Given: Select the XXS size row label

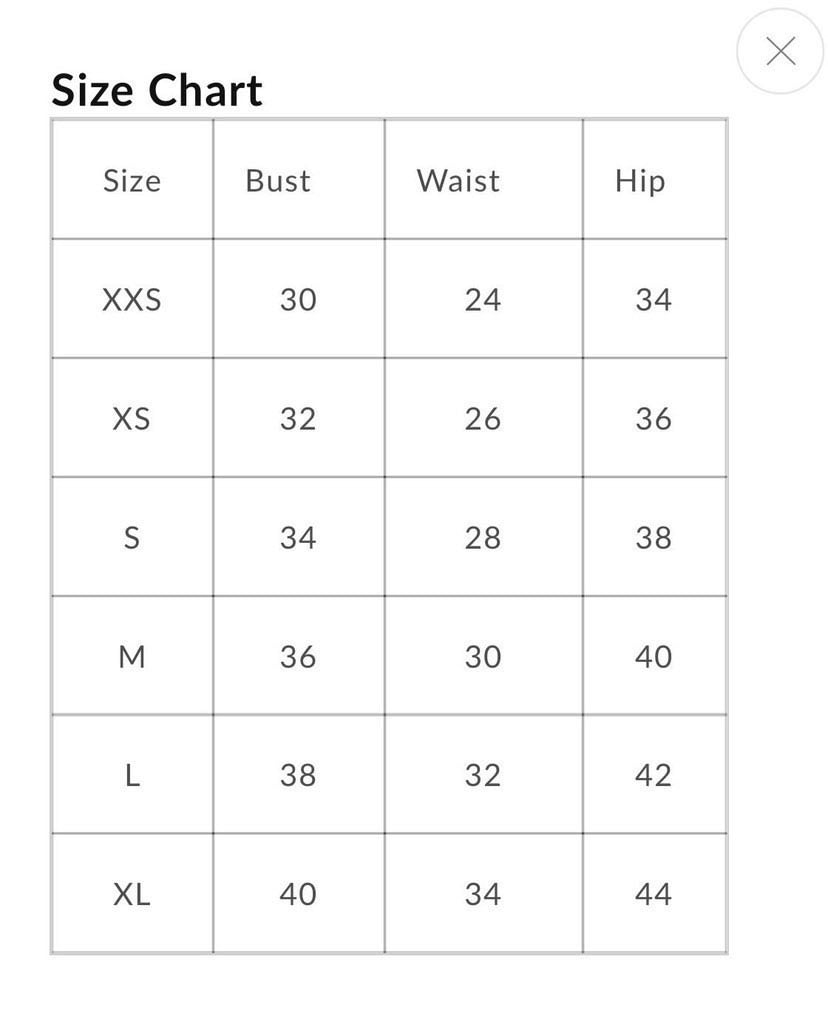Looking at the screenshot, I should [132, 300].
